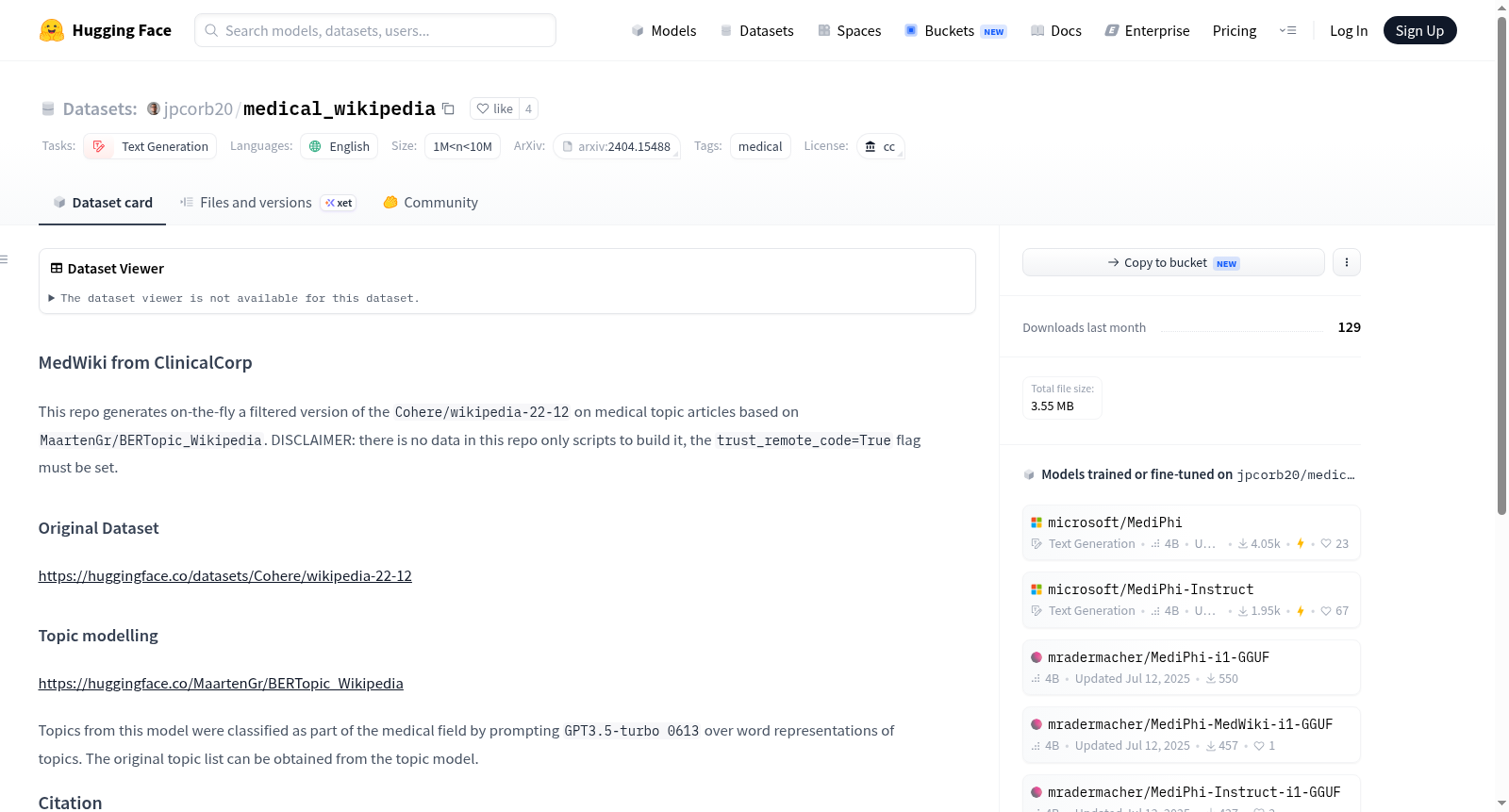
Task: Open the Docs navigation item
Action: click(1056, 30)
